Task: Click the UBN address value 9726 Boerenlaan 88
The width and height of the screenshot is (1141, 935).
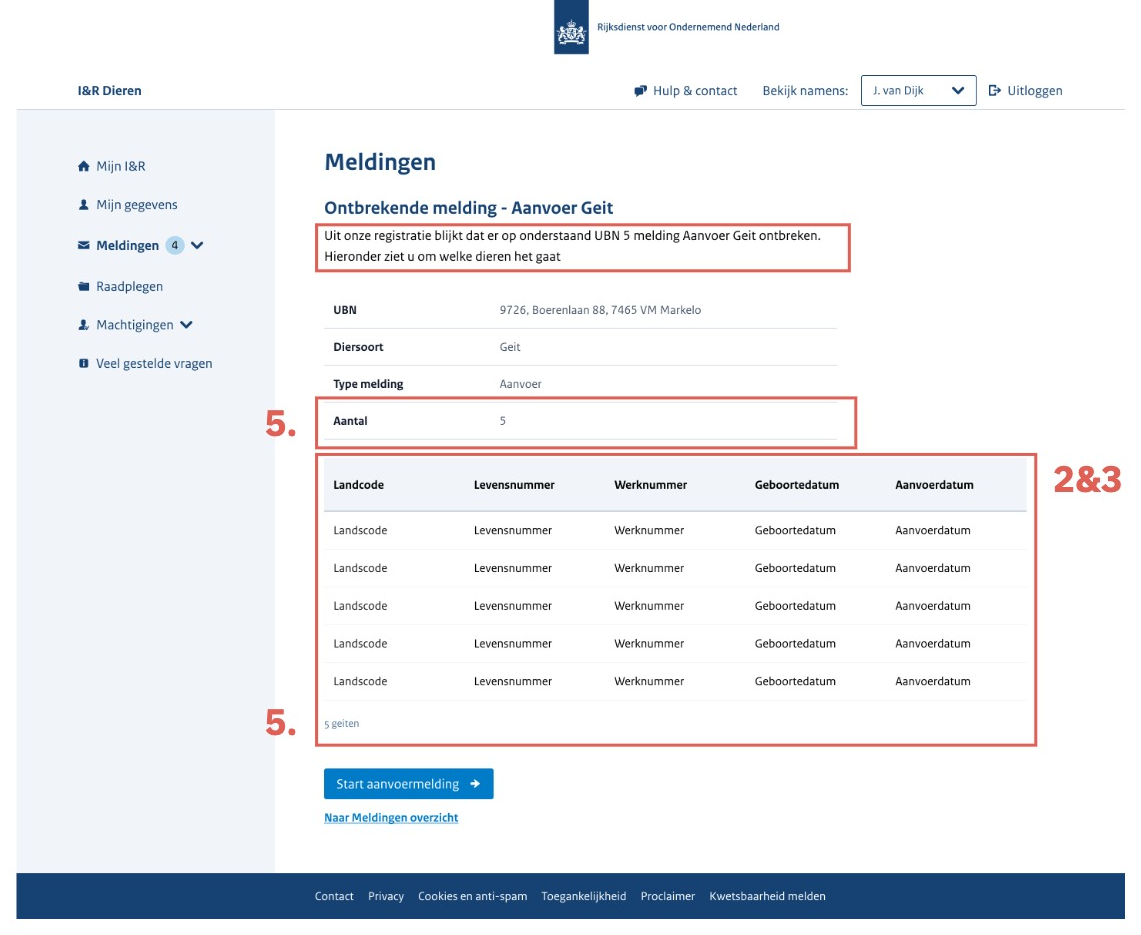Action: click(x=600, y=310)
